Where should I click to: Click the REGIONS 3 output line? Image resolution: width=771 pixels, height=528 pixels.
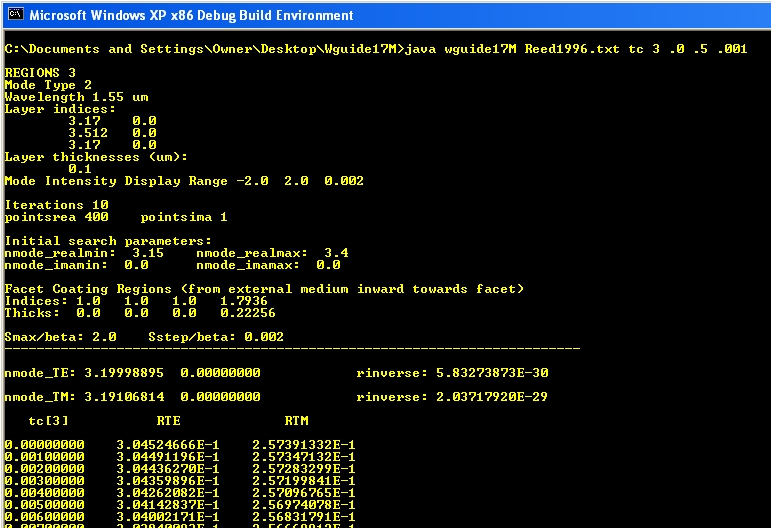[x=40, y=73]
